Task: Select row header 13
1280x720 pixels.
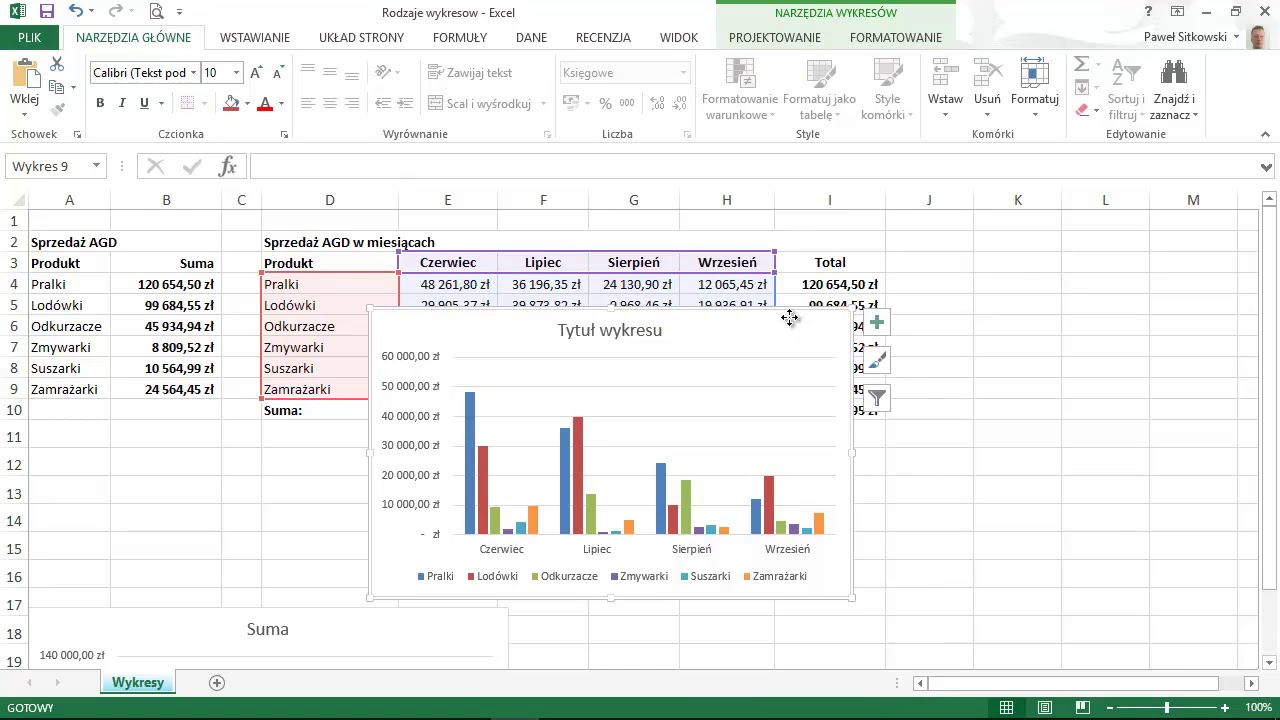Action: coord(14,493)
